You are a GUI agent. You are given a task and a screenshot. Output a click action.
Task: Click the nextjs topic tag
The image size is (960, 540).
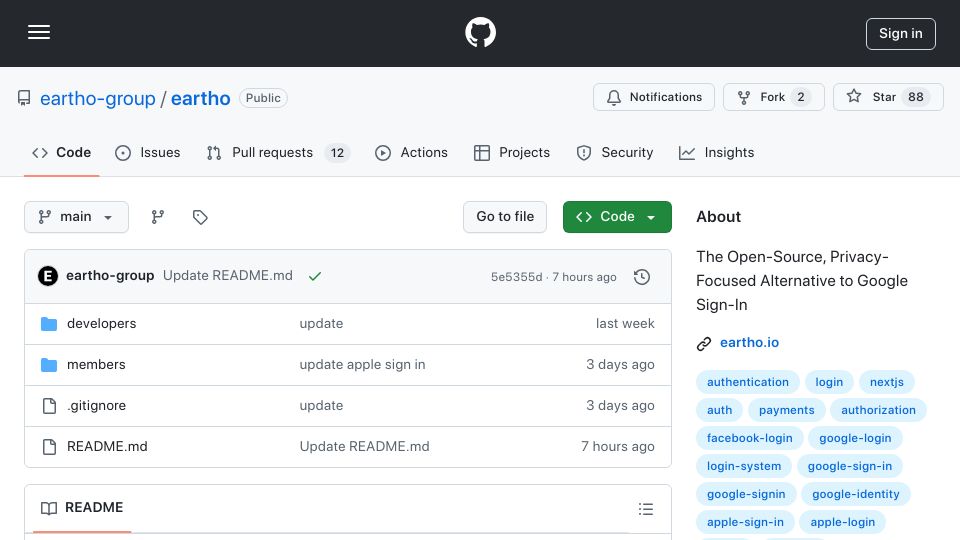click(x=887, y=382)
